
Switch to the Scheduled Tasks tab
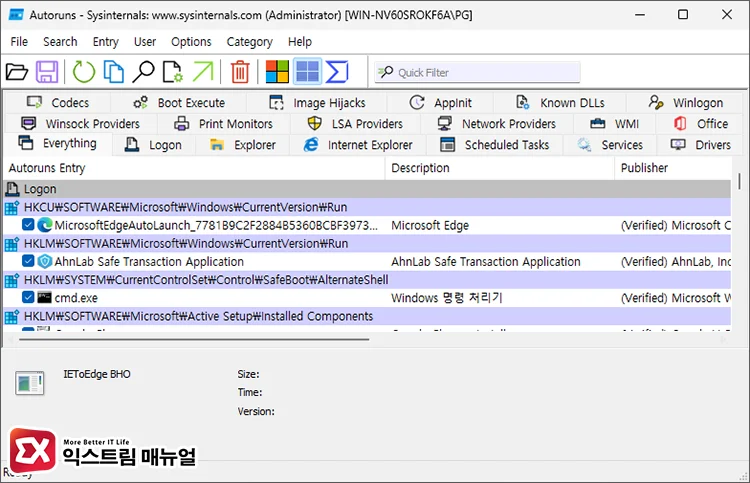coord(495,145)
